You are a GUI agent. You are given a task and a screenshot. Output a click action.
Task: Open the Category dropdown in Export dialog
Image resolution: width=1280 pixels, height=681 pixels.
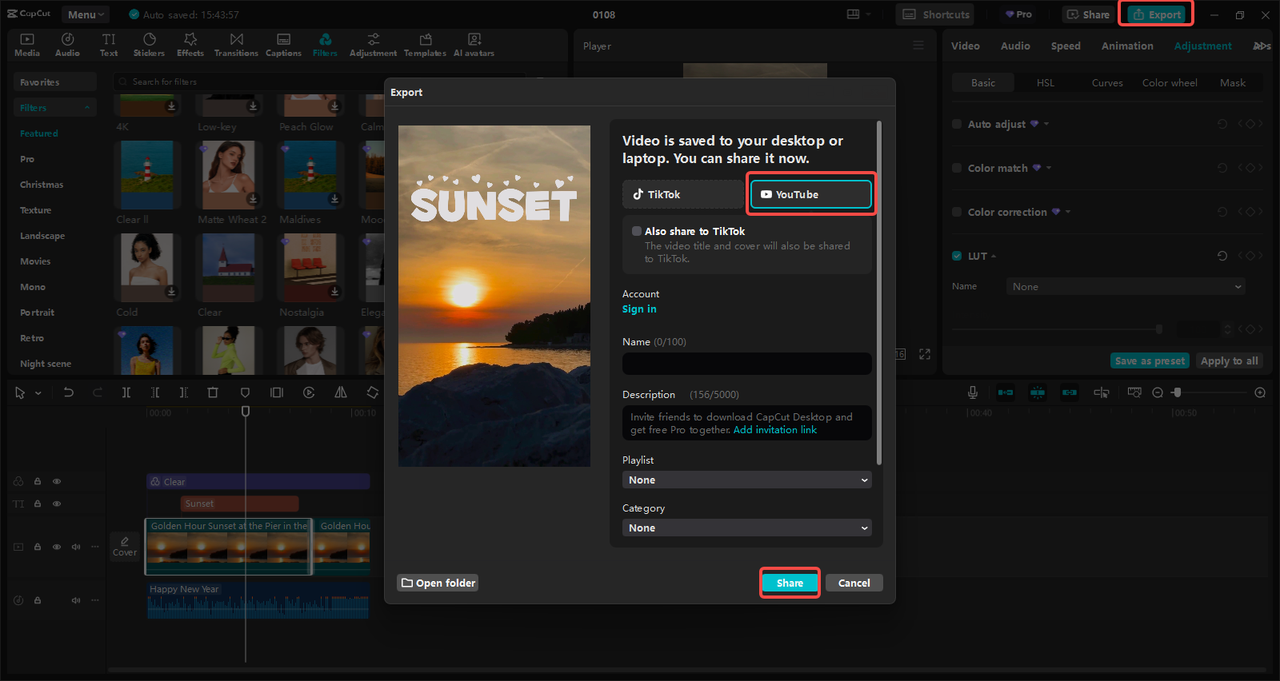747,528
